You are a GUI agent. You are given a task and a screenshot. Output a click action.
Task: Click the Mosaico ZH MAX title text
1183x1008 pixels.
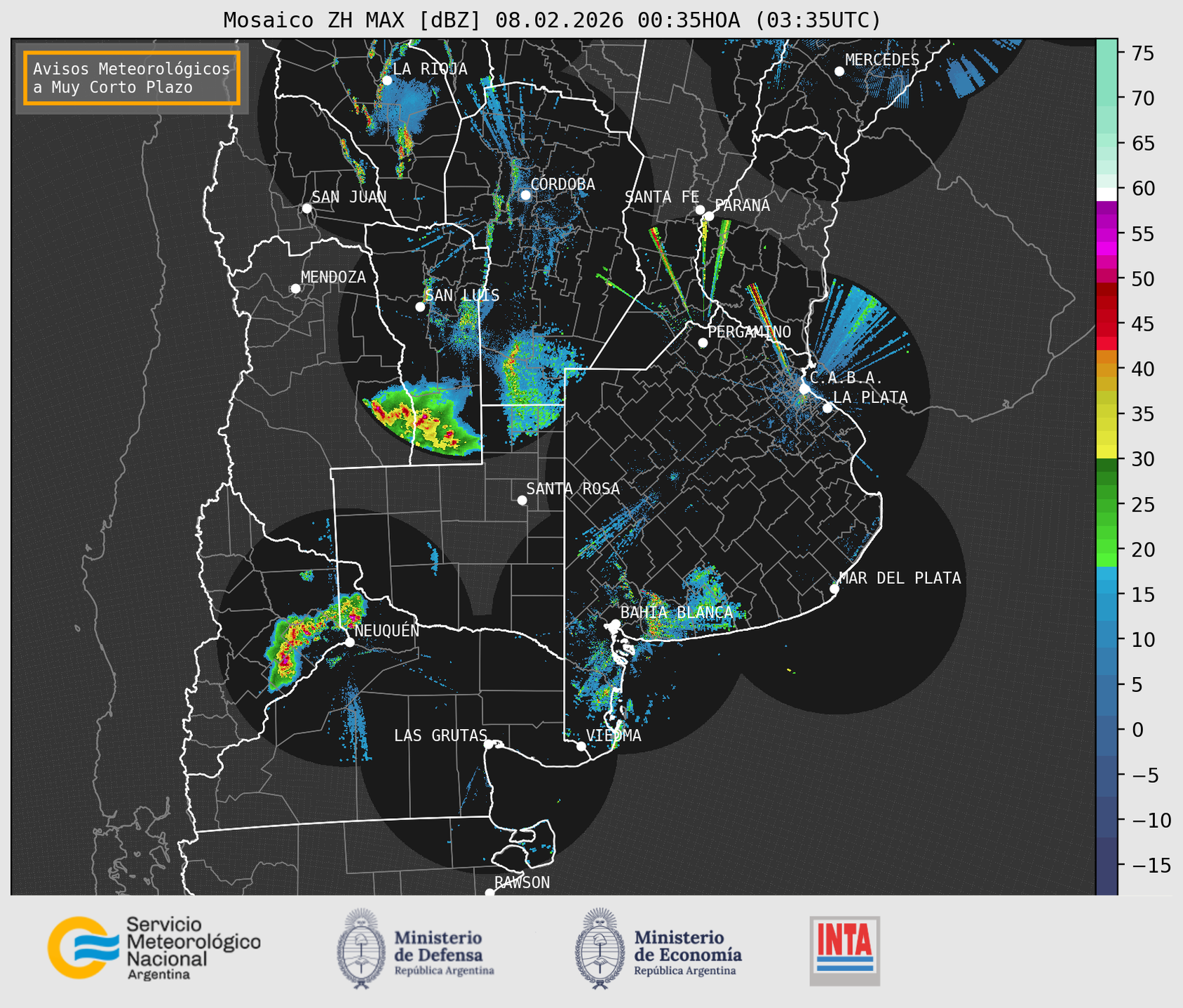(552, 20)
